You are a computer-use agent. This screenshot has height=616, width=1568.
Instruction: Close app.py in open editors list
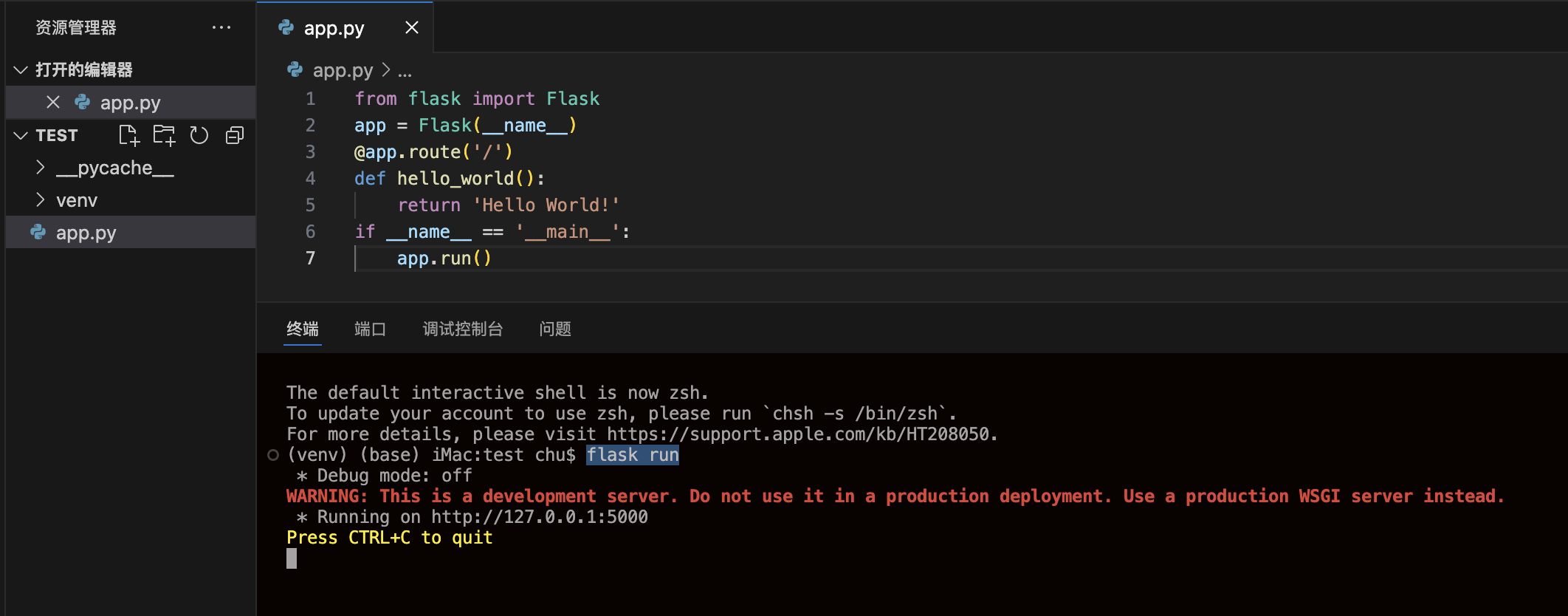point(53,103)
